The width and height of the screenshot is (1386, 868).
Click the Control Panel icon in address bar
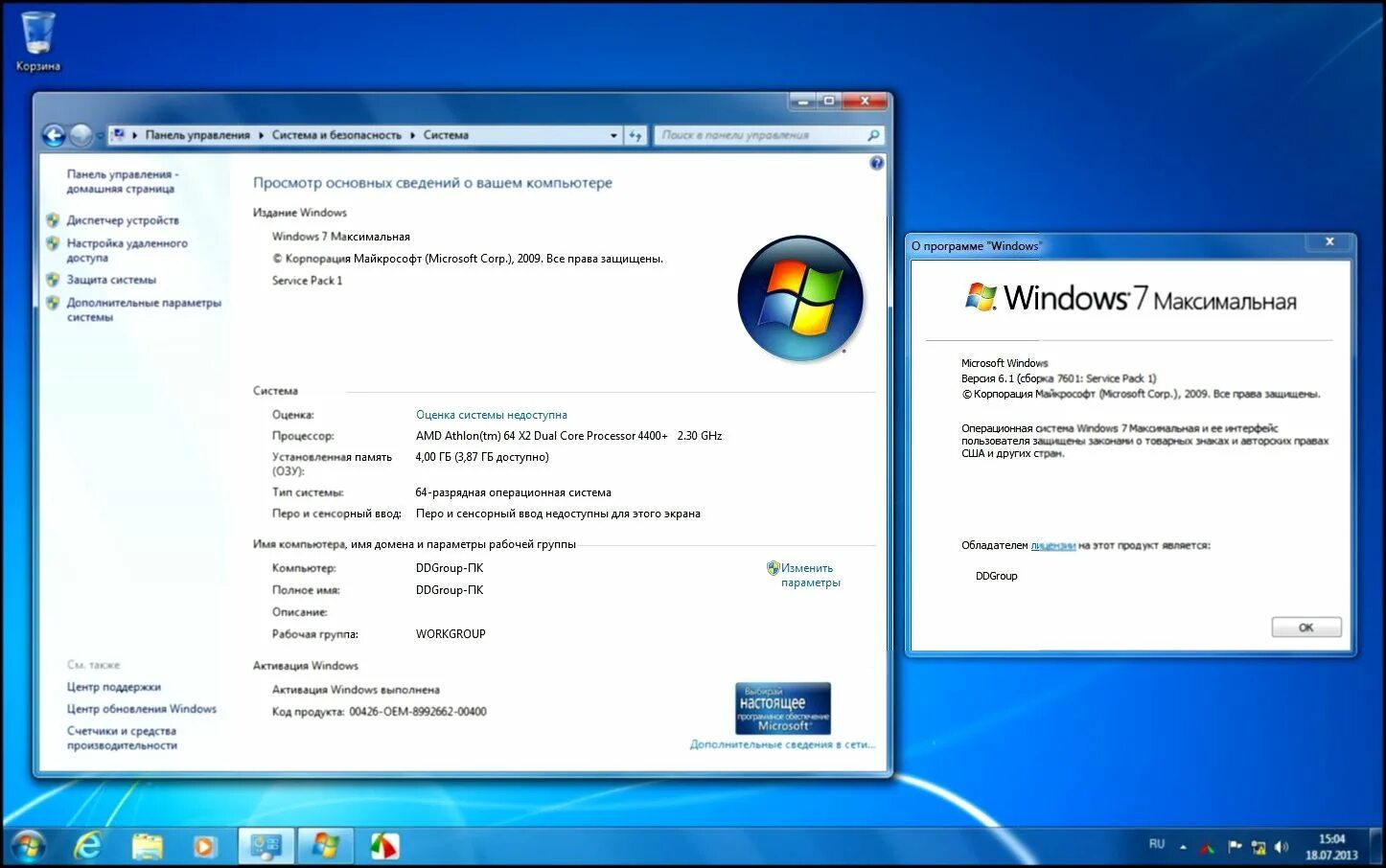[x=118, y=135]
